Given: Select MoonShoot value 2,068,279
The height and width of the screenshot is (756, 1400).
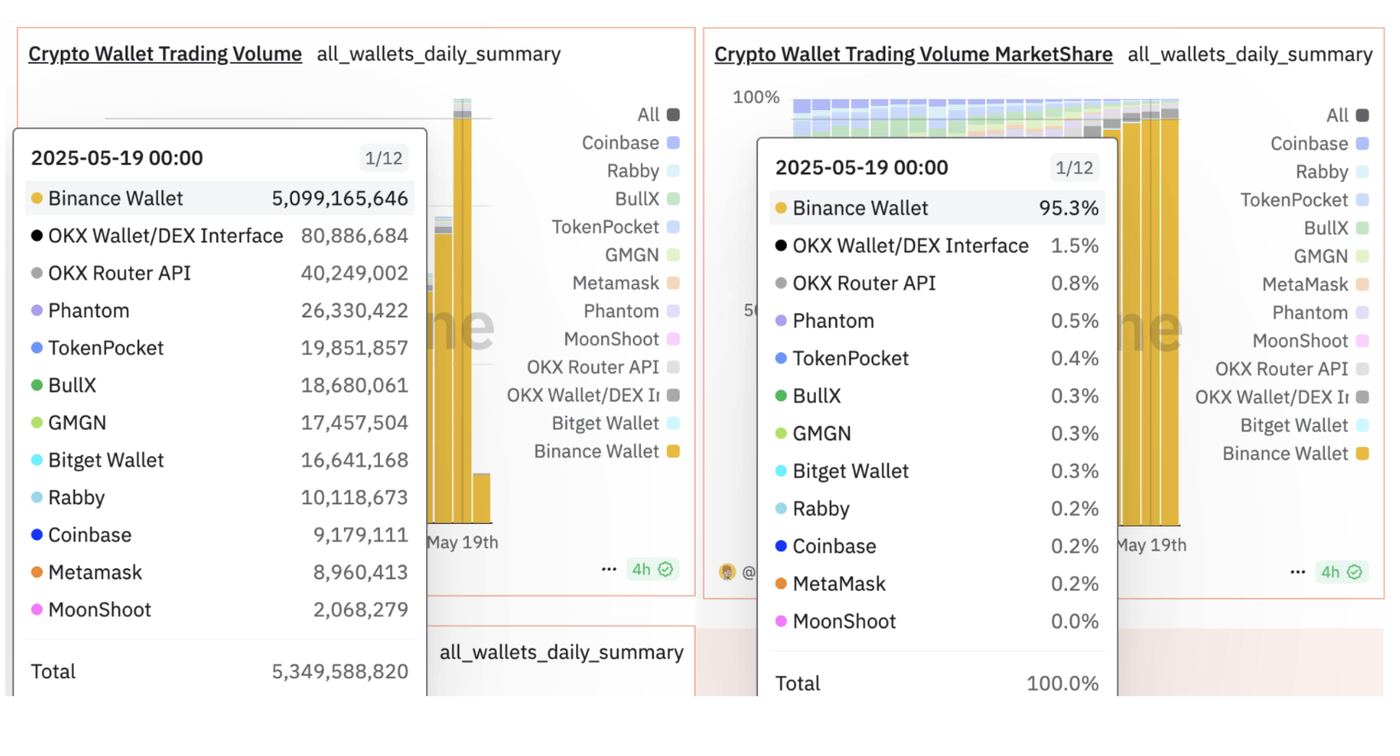Looking at the screenshot, I should pos(361,610).
